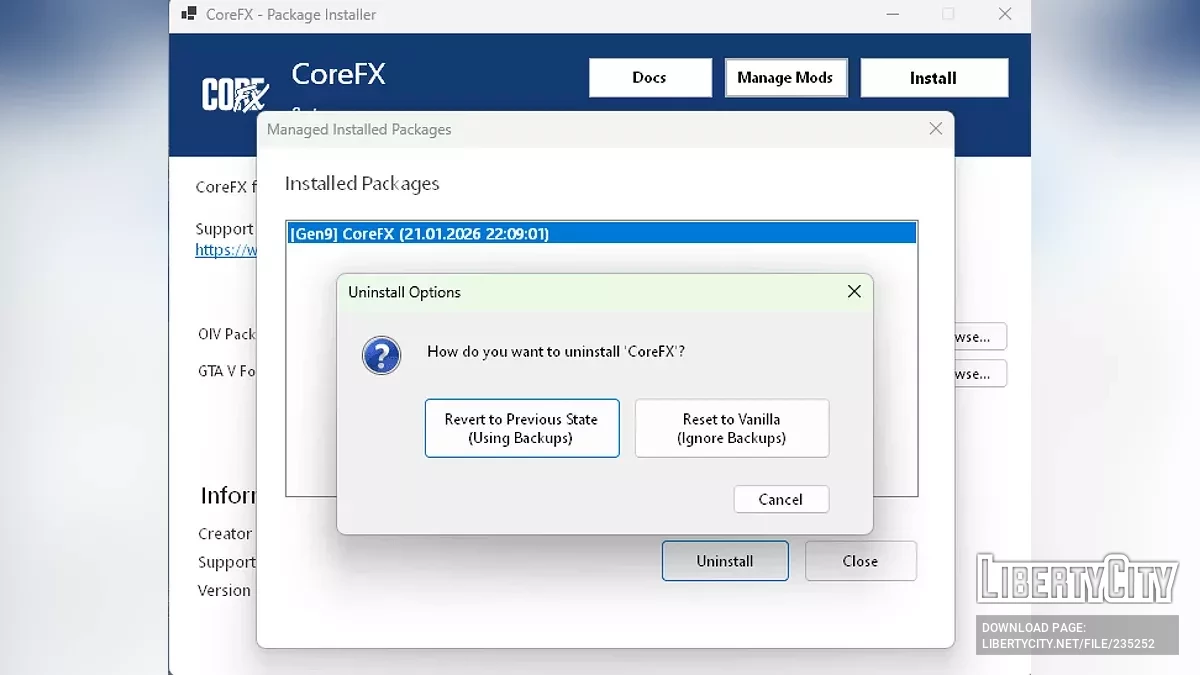Image resolution: width=1200 pixels, height=675 pixels.
Task: Click the LibertyCity watermark logo
Action: [1077, 579]
